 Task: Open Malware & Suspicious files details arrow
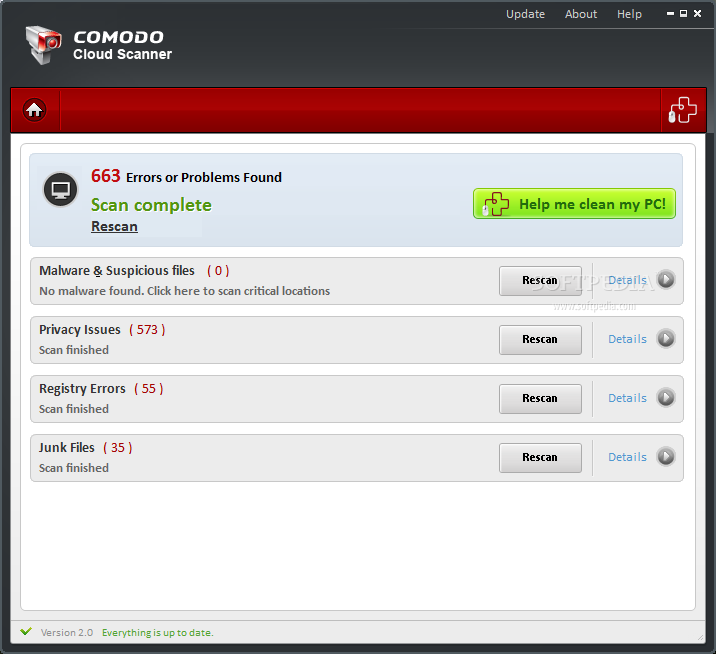pos(666,280)
